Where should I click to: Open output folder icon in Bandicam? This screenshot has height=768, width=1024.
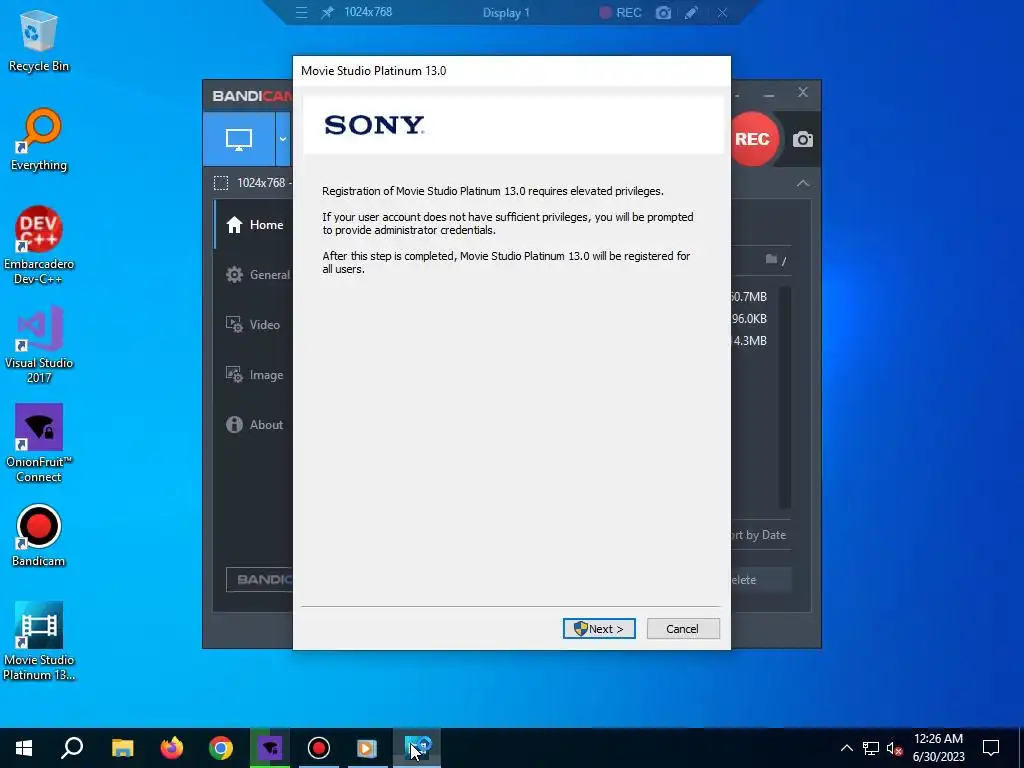coord(771,259)
